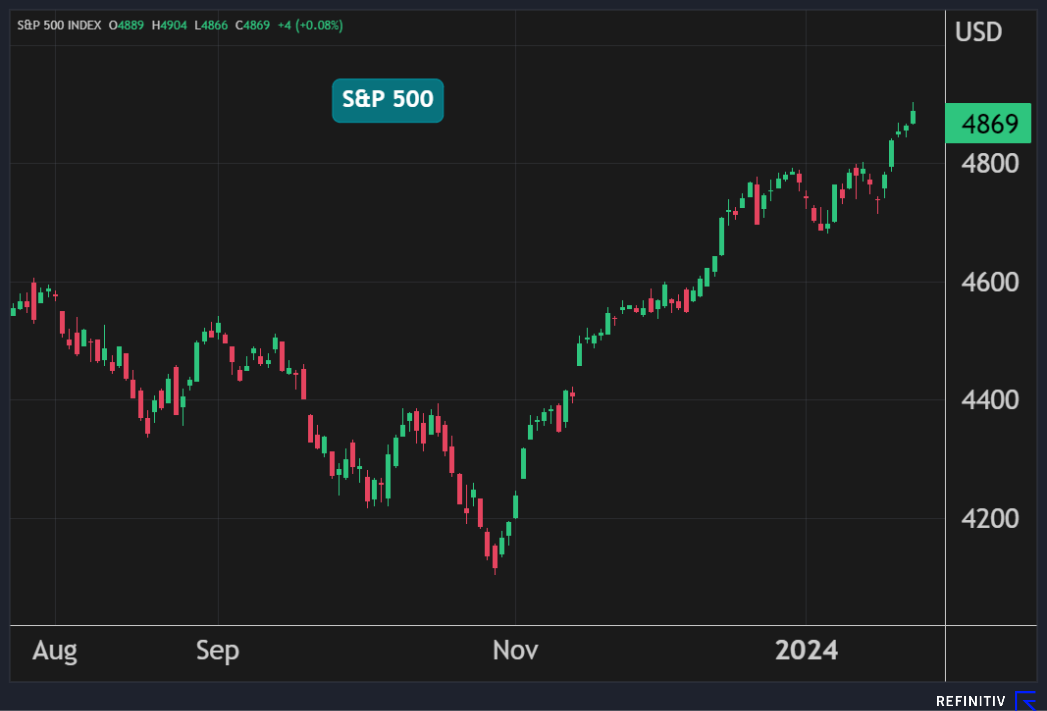
Task: Click the 4400 price axis label
Action: [x=988, y=400]
